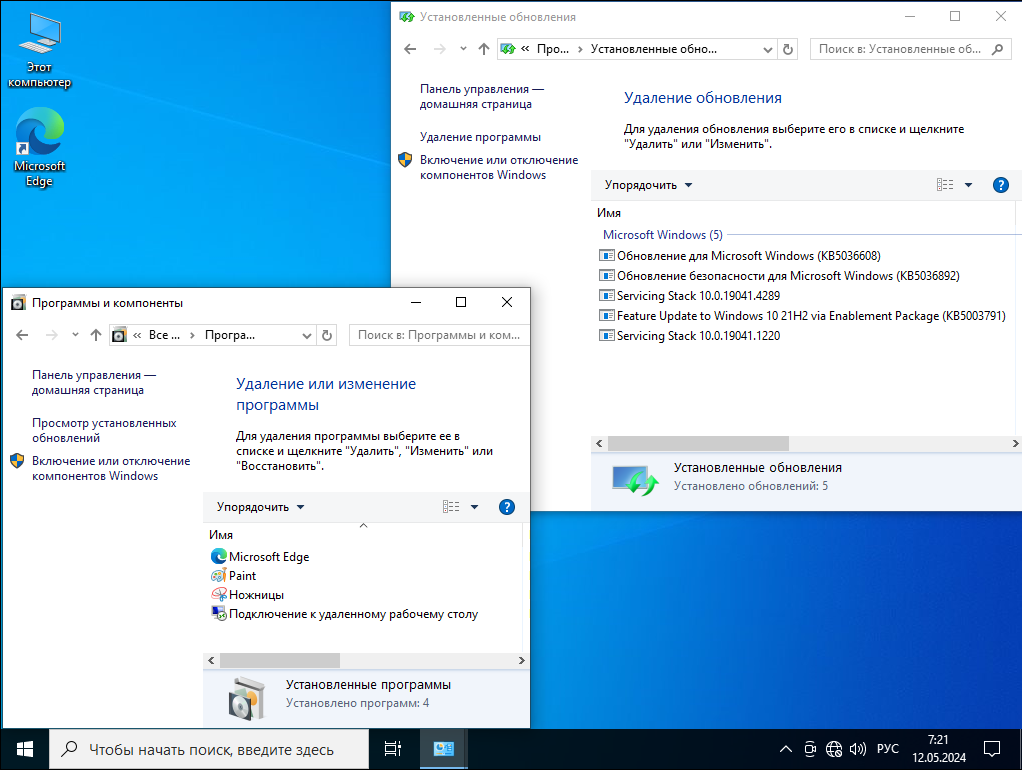Open Упорядочить dropdown in Установленные обновления
Image resolution: width=1022 pixels, height=770 pixels.
[x=648, y=185]
